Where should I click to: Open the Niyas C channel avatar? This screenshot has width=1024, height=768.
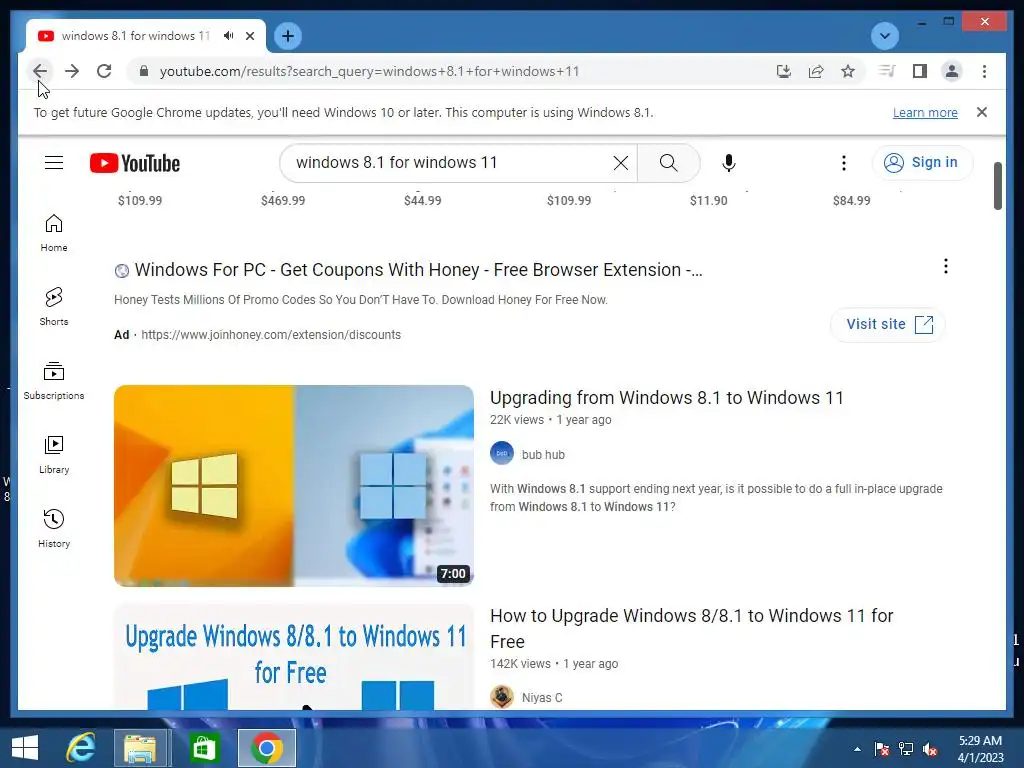[502, 697]
